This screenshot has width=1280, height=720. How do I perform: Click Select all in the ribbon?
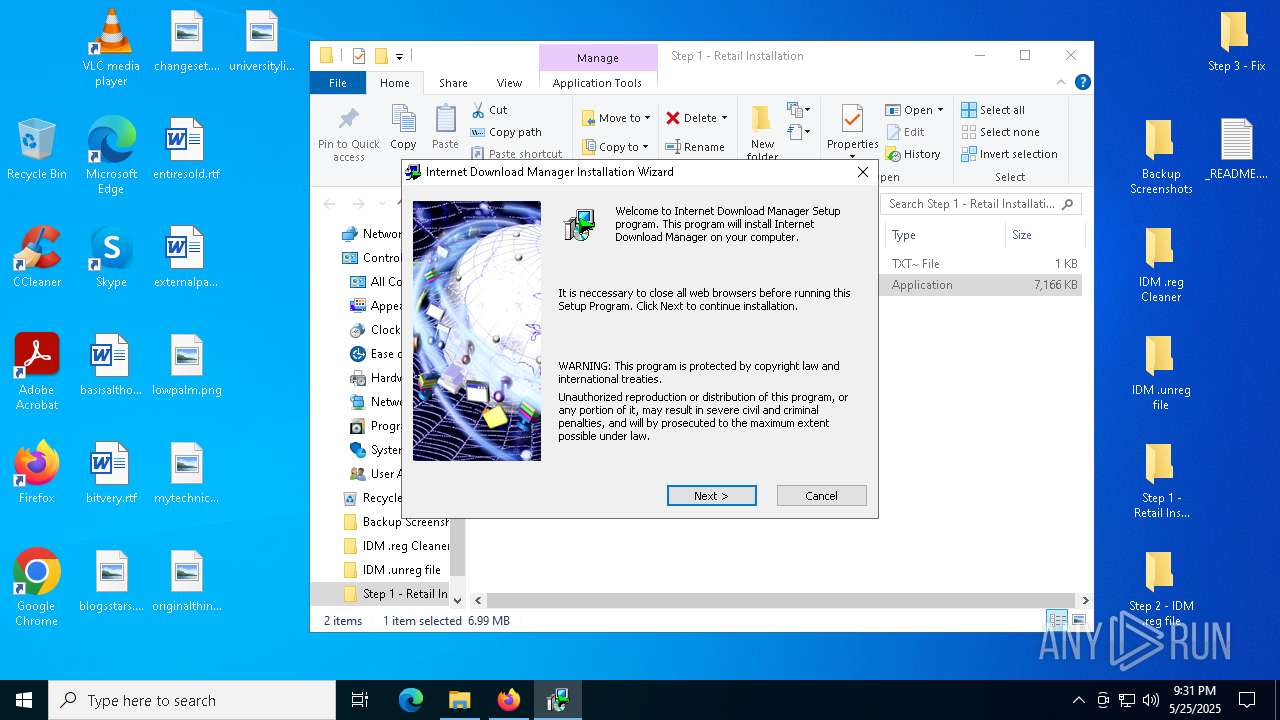click(993, 110)
